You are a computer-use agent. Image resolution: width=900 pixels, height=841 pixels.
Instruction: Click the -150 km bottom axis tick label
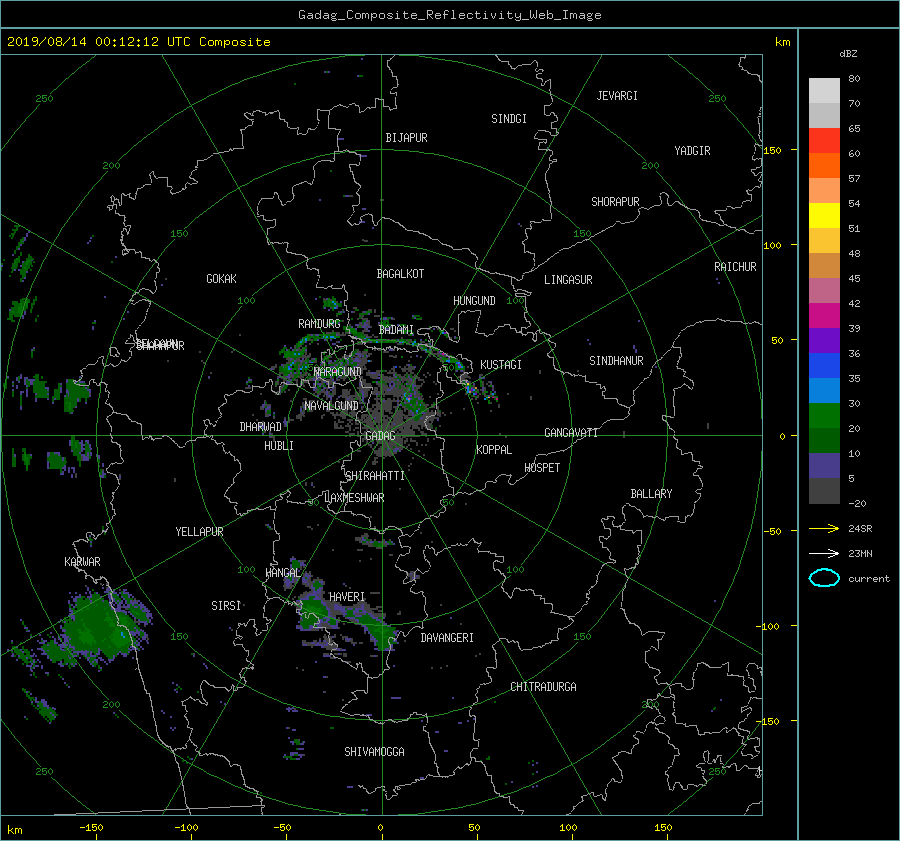pos(91,827)
